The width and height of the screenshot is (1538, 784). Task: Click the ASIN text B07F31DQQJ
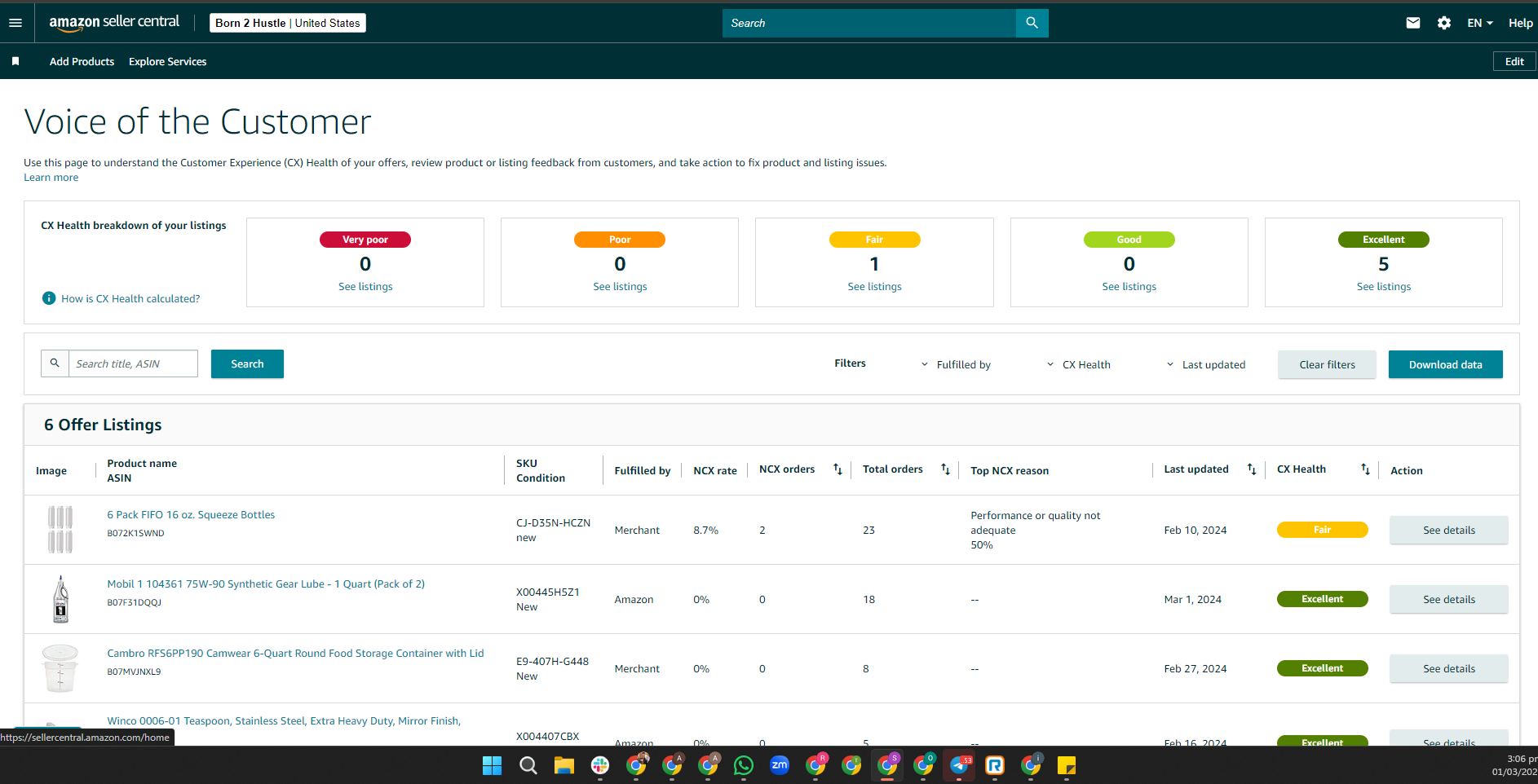(135, 603)
